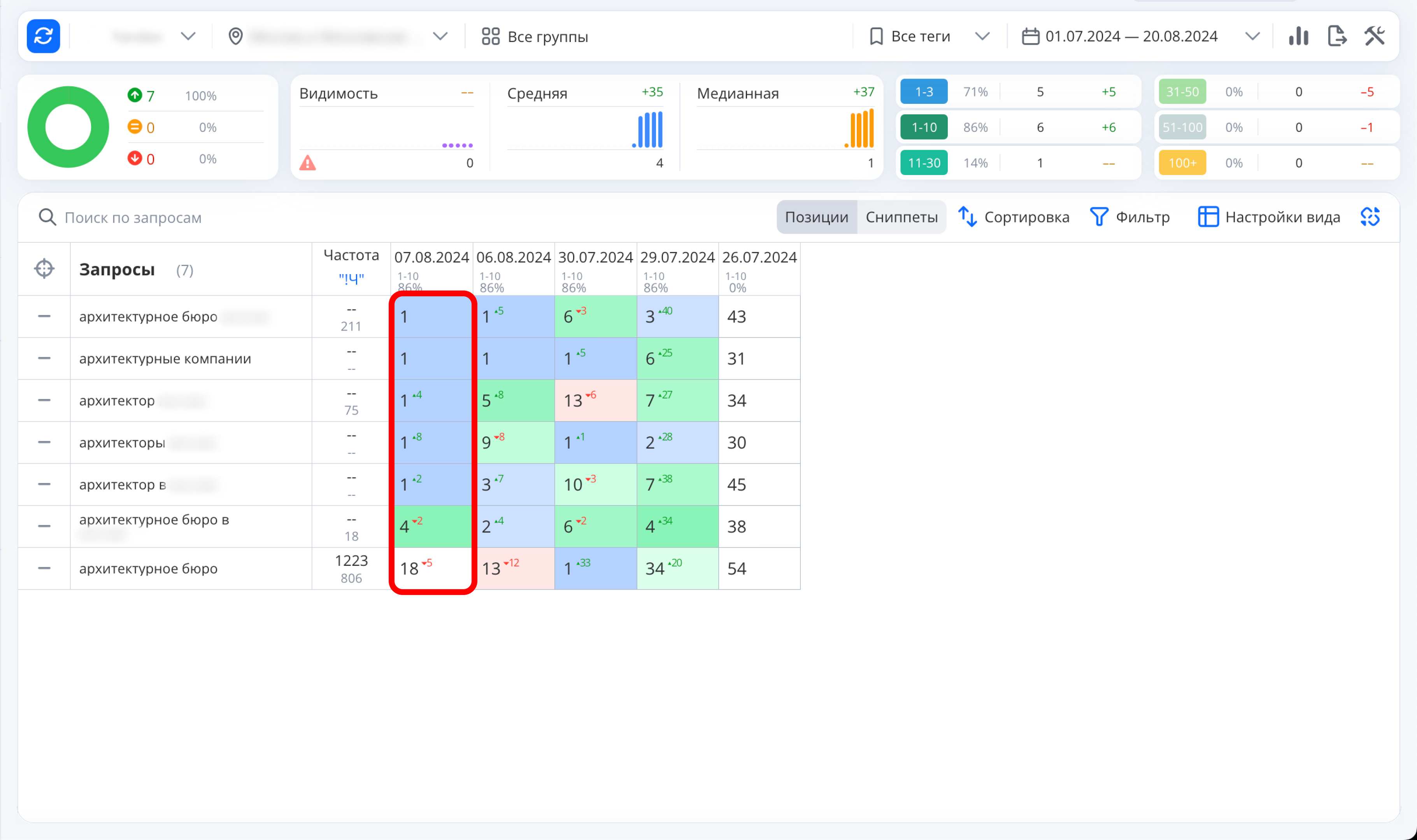This screenshot has height=840, width=1417.
Task: Switch to the Сниппеты tab
Action: click(901, 217)
